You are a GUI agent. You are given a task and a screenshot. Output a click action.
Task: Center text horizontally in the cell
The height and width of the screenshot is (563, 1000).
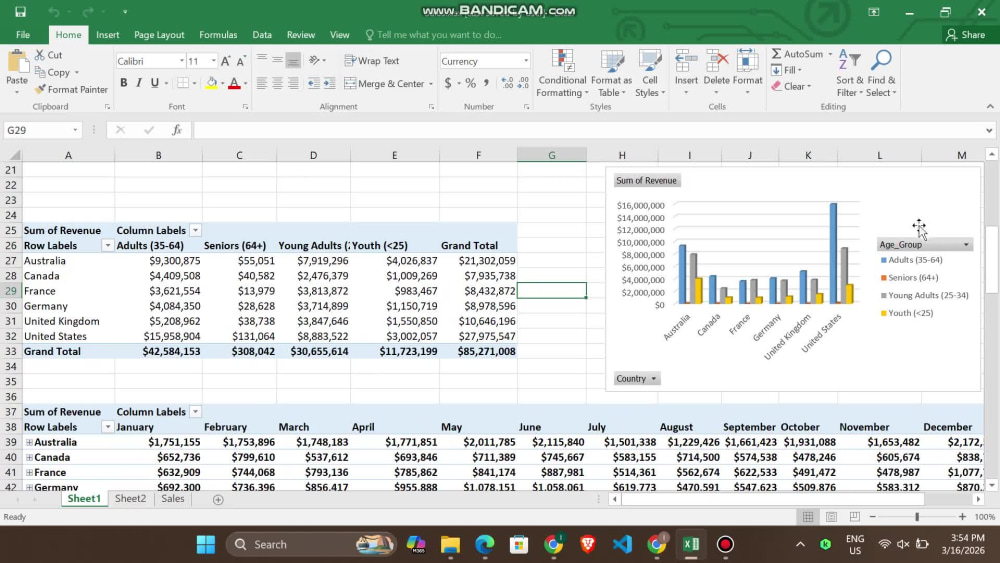[x=277, y=83]
